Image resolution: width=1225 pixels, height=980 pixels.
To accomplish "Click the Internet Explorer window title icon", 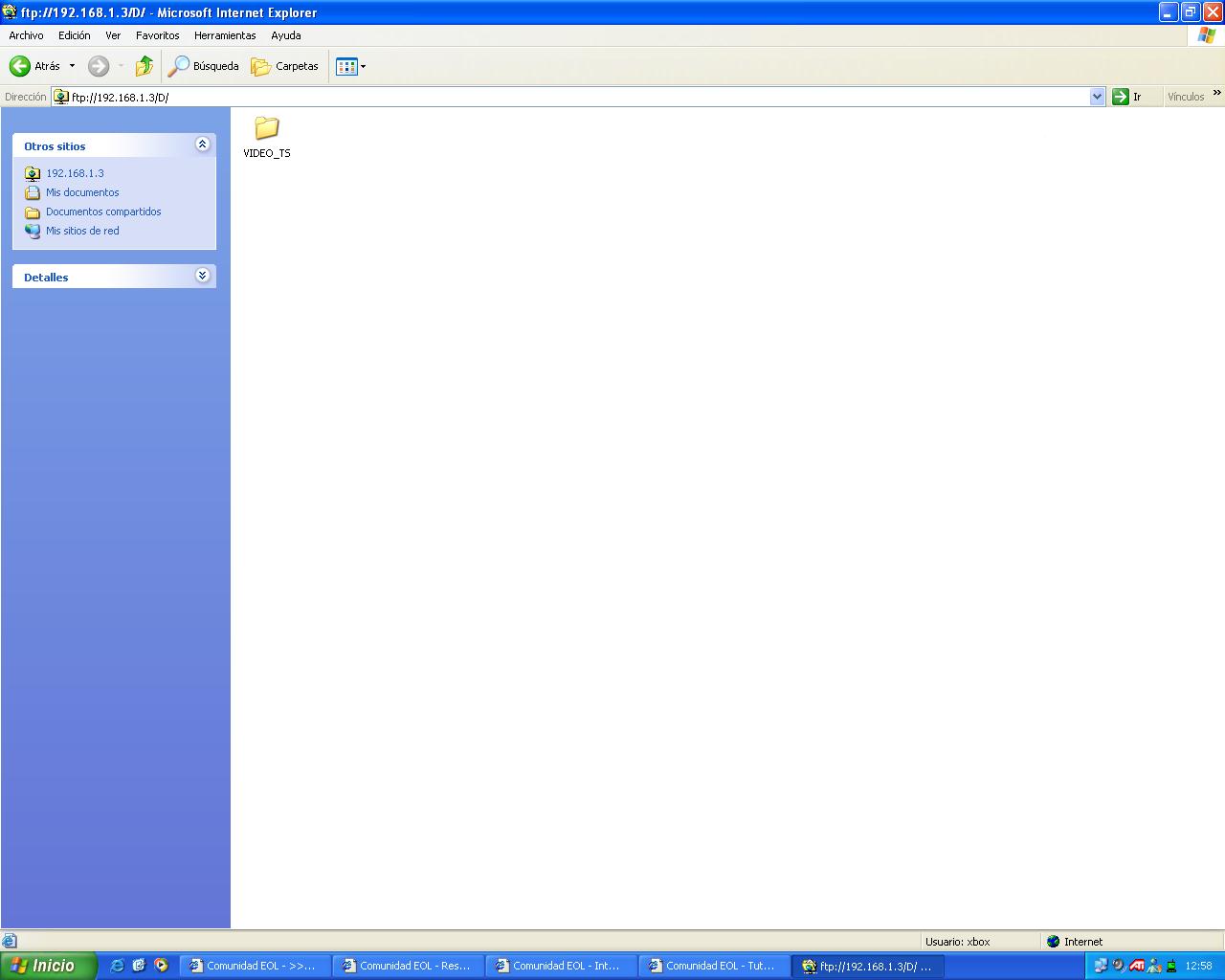I will 11,12.
